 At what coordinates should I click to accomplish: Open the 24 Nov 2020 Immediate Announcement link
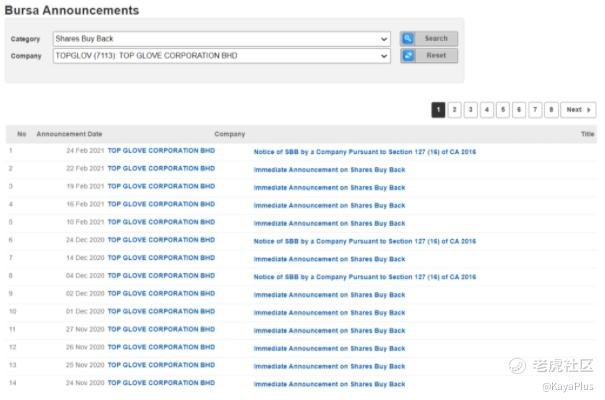point(330,384)
